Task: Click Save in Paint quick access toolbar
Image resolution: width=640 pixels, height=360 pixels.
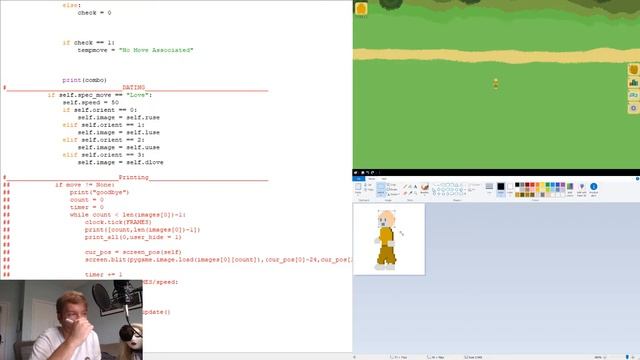Action: pos(362,173)
